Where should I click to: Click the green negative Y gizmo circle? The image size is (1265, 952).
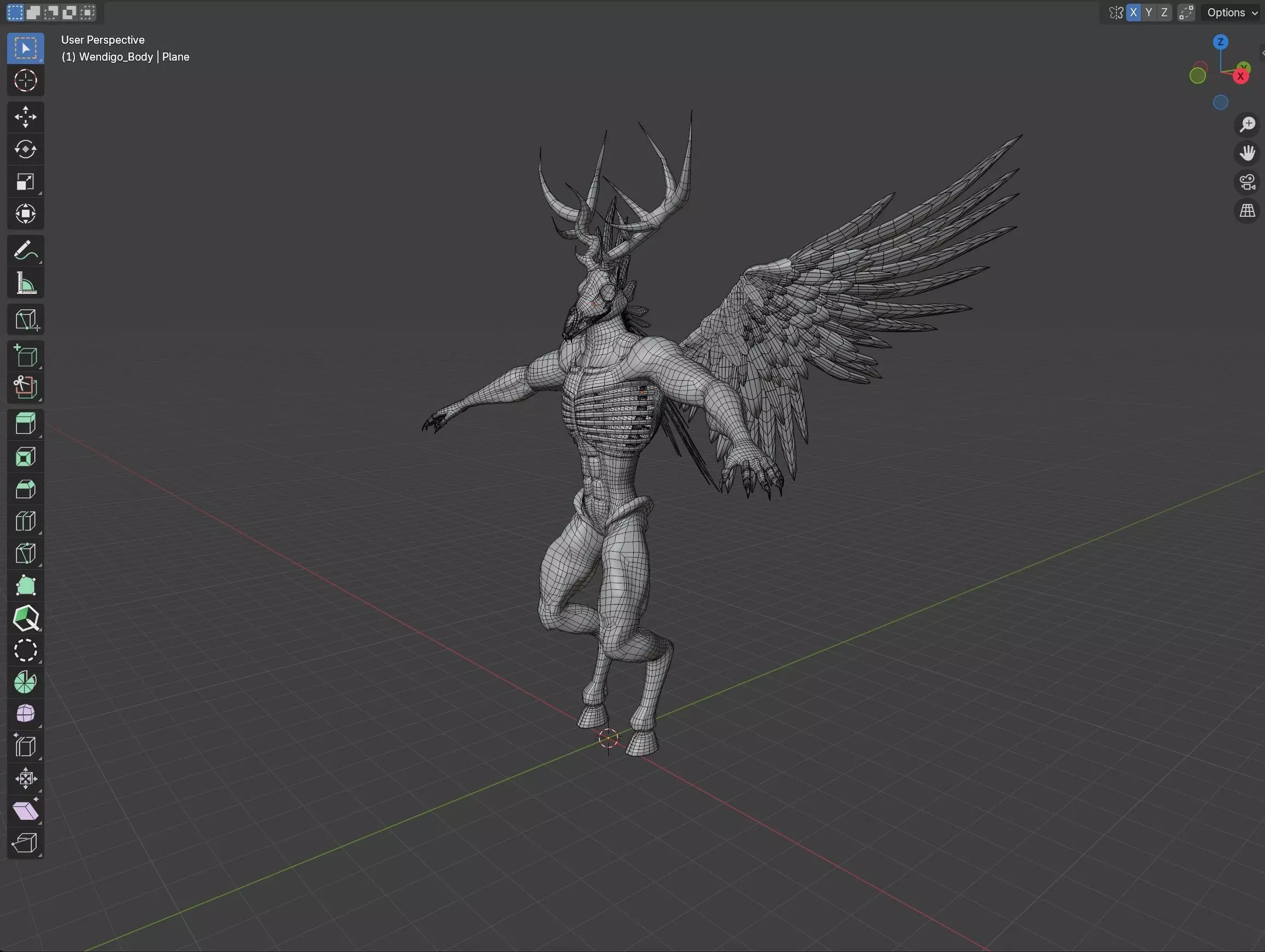click(x=1198, y=75)
